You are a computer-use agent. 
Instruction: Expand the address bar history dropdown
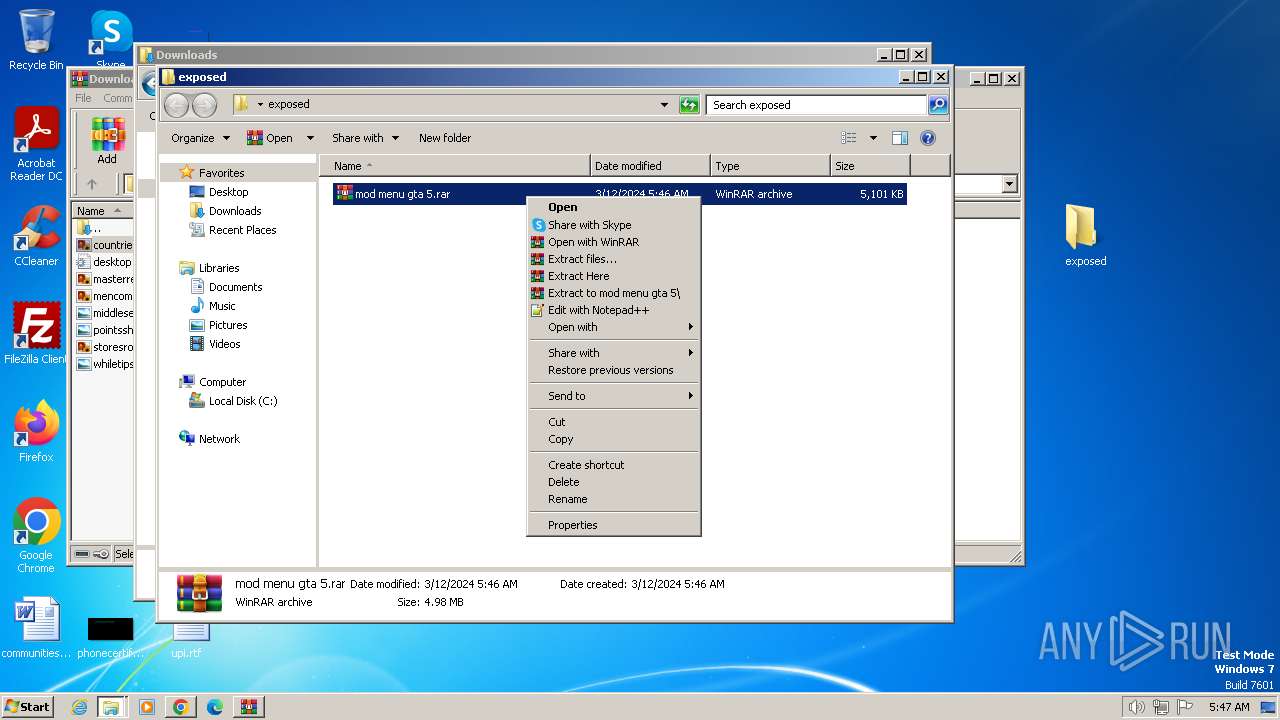(x=664, y=105)
